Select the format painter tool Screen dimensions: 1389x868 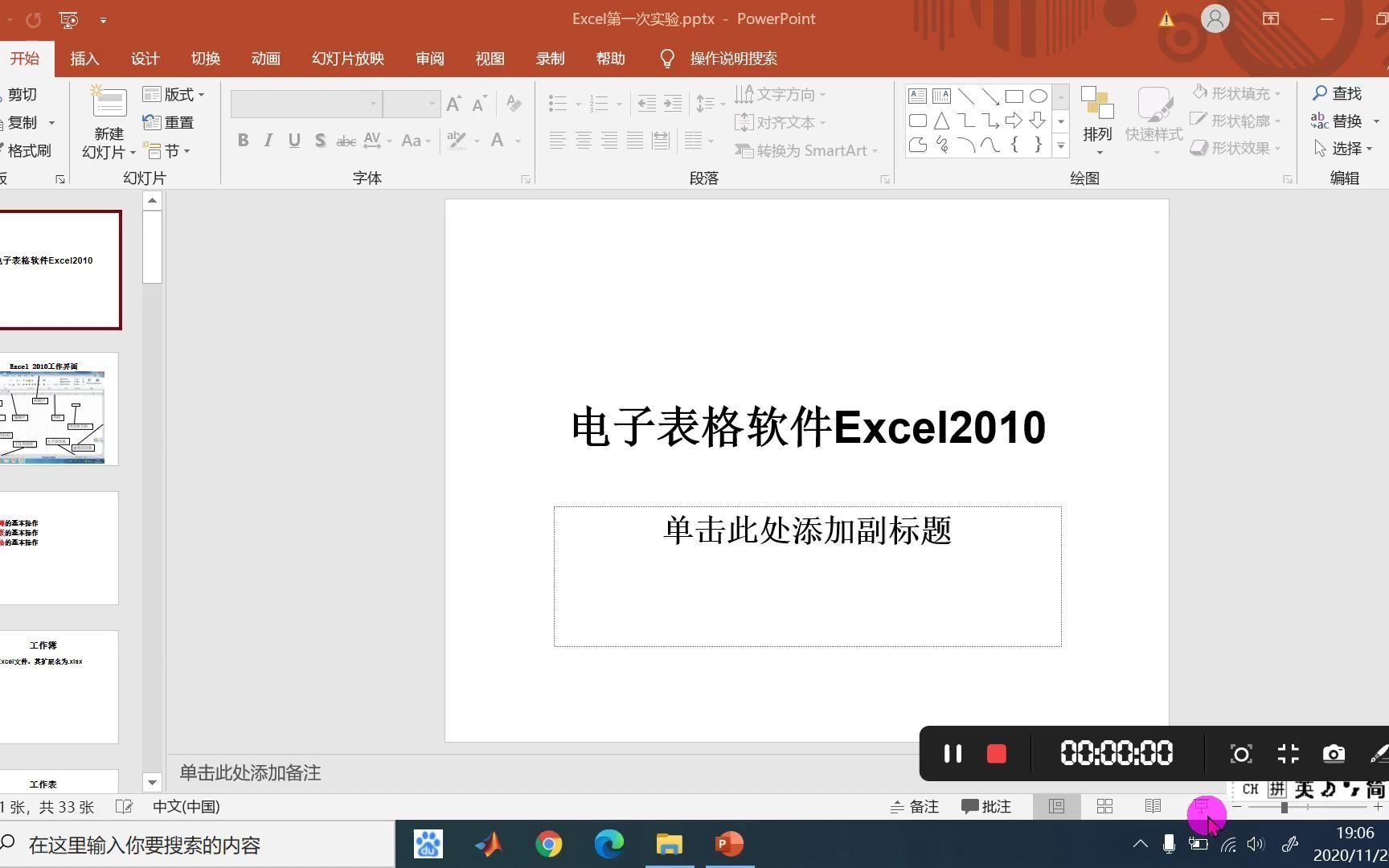tap(29, 149)
